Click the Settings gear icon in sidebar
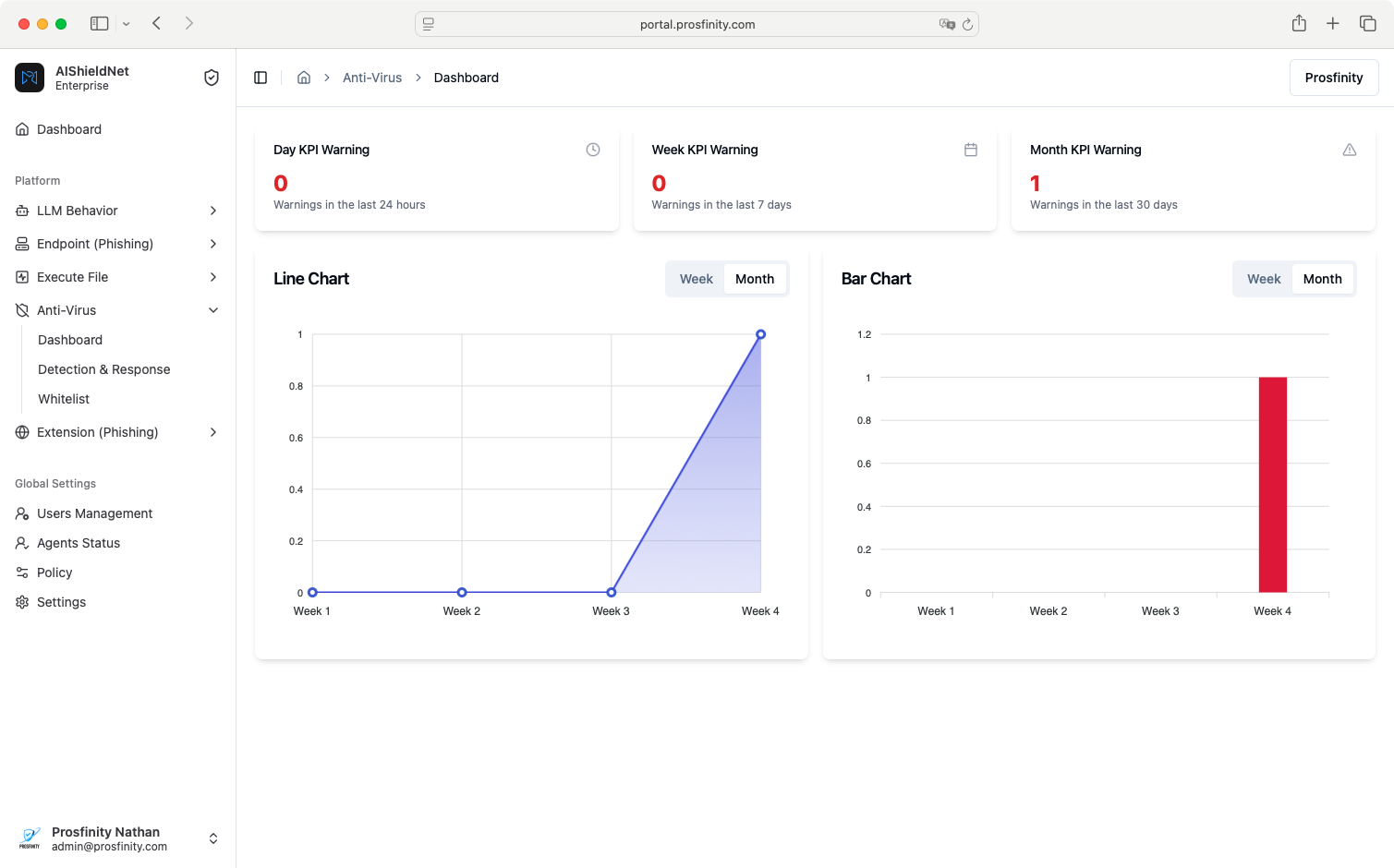The height and width of the screenshot is (868, 1394). (x=20, y=602)
